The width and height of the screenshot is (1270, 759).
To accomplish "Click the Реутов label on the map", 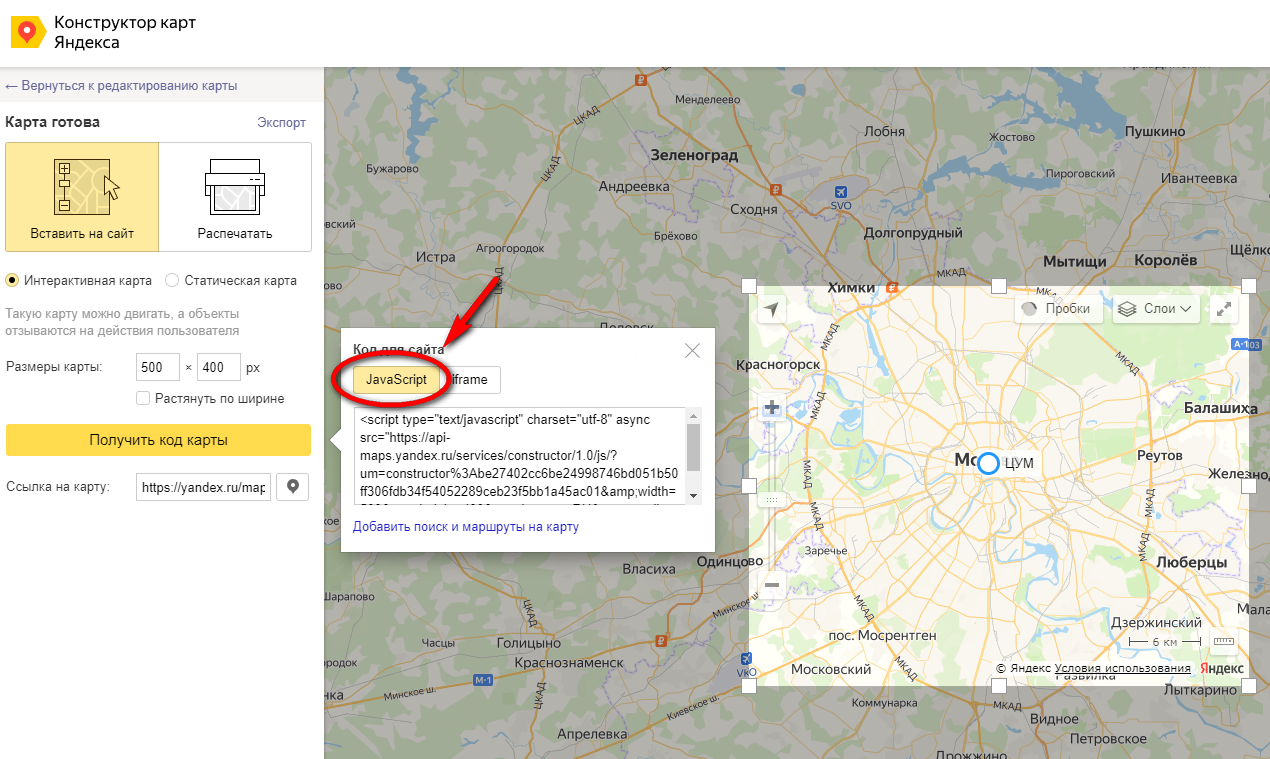I will pyautogui.click(x=1160, y=455).
